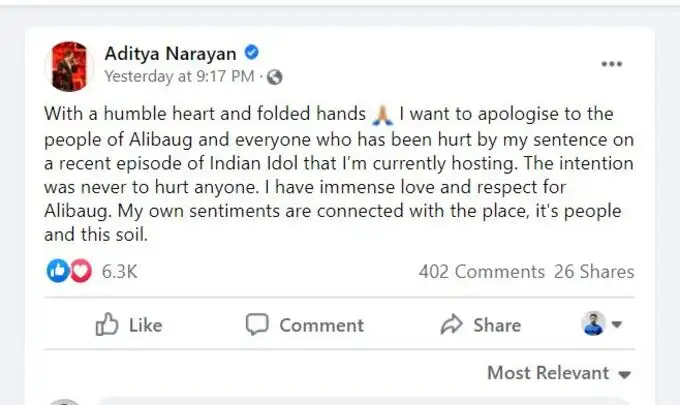Click the red heart reaction icon
Screen dimensions: 680x405
pos(79,271)
